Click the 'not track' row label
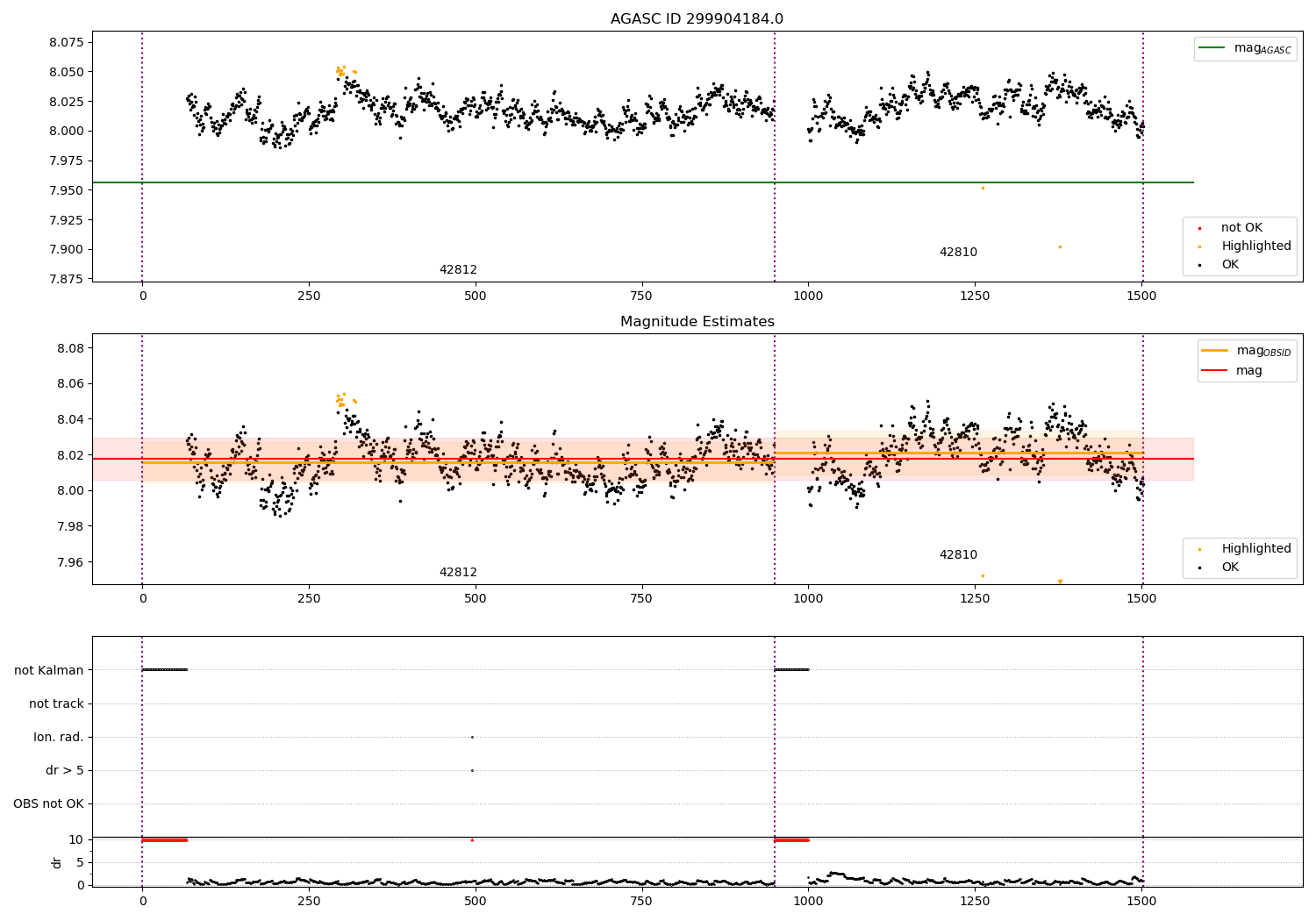 56,704
